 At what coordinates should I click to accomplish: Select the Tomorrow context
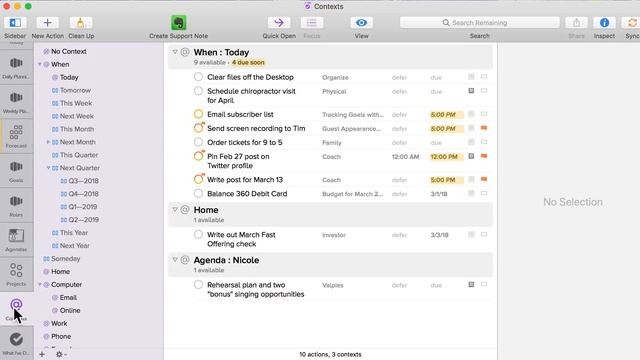click(76, 90)
